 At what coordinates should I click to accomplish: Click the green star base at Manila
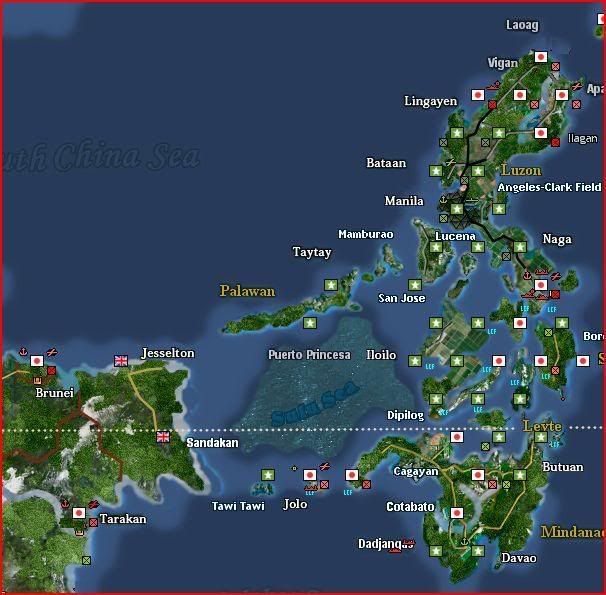pos(457,209)
